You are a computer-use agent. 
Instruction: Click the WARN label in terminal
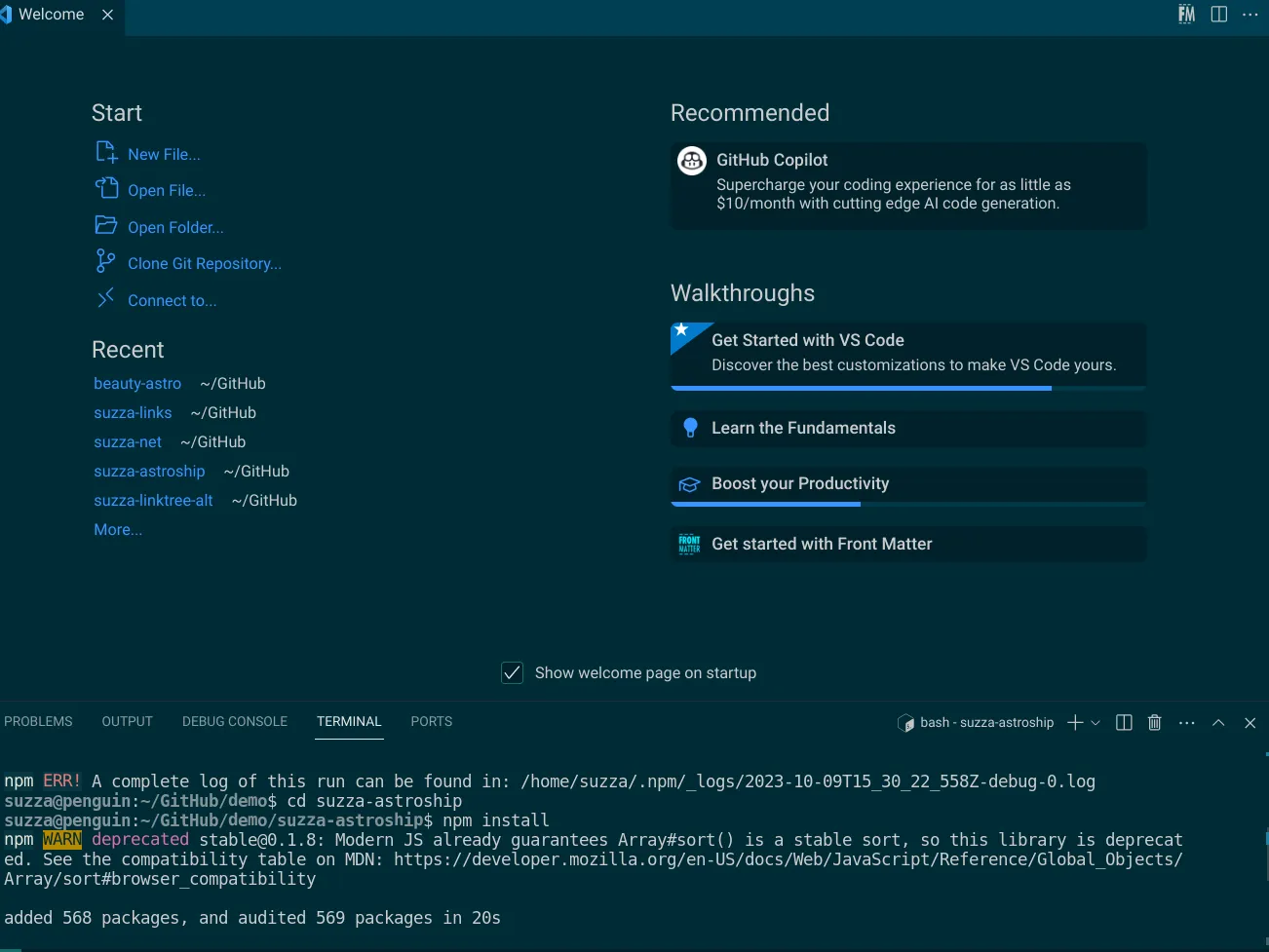click(x=62, y=840)
